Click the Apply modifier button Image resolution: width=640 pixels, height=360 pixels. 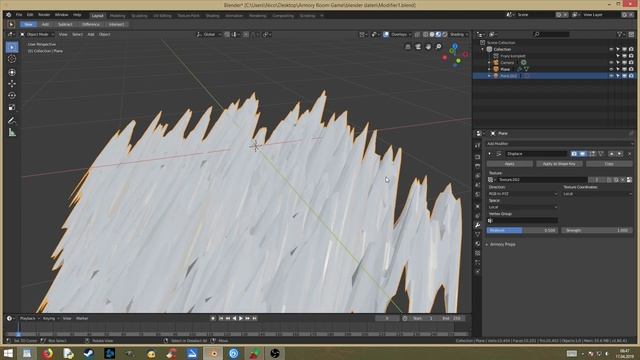[509, 164]
